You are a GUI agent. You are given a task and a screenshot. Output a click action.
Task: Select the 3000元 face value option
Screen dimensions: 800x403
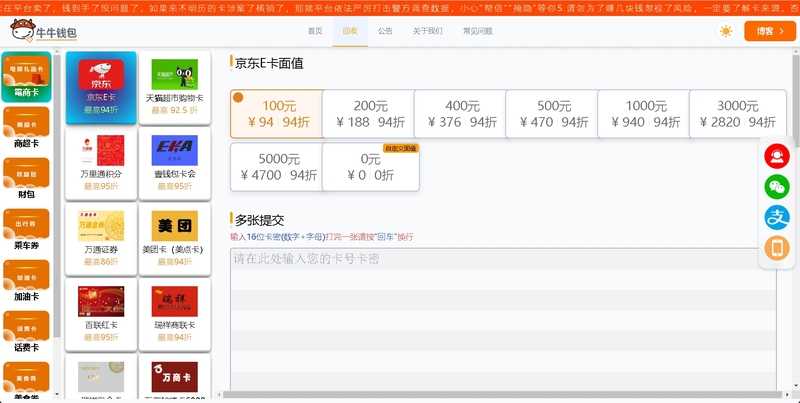click(738, 114)
